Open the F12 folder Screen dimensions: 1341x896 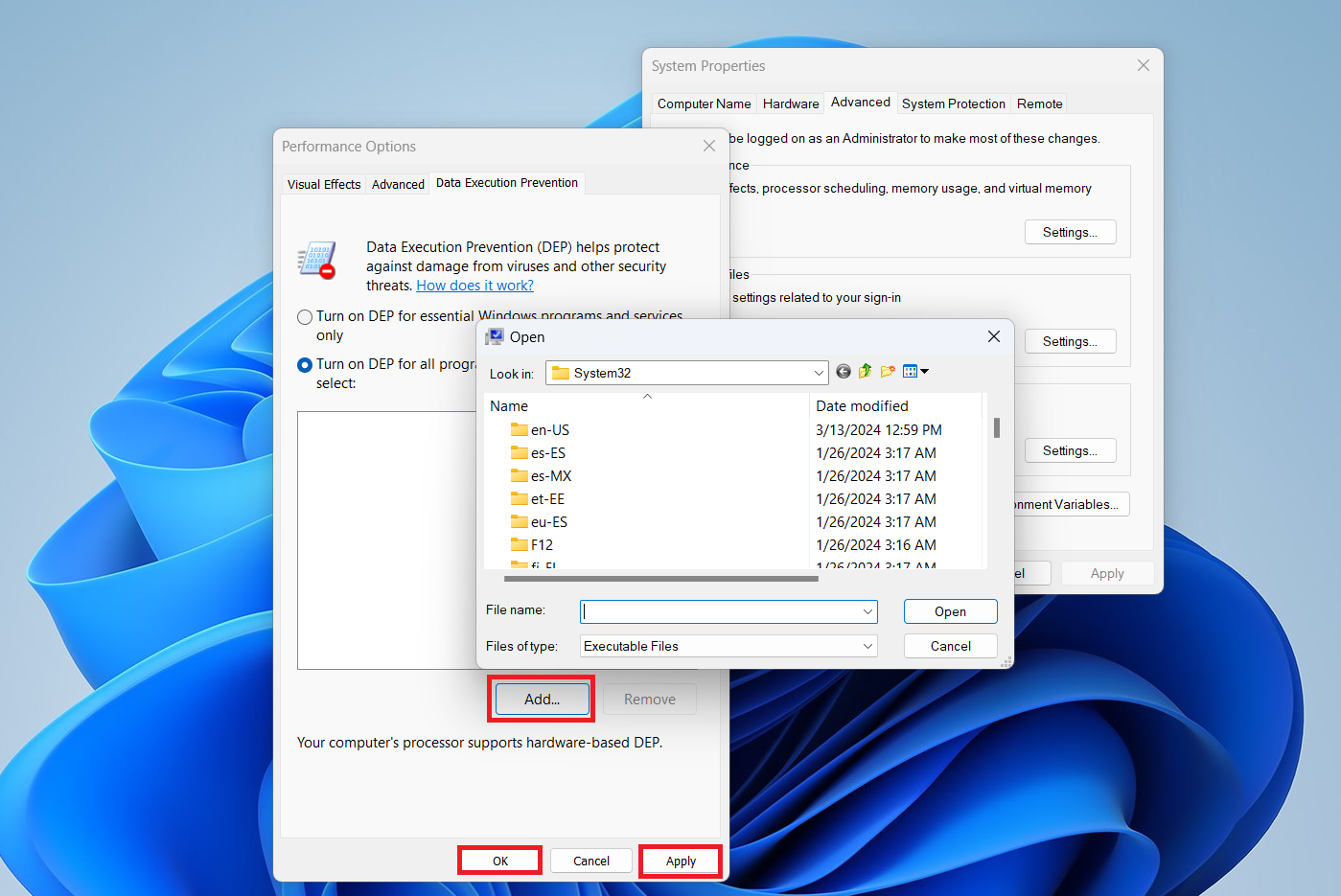coord(540,544)
